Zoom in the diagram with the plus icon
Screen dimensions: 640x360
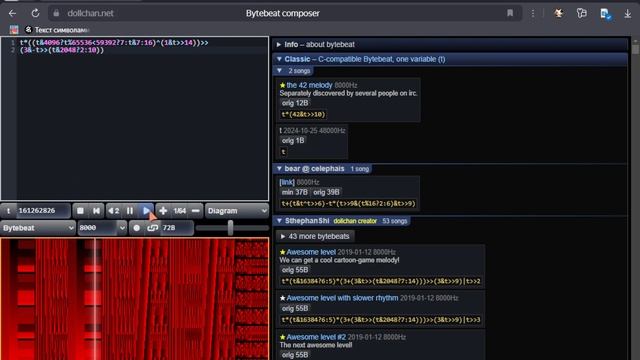click(163, 211)
